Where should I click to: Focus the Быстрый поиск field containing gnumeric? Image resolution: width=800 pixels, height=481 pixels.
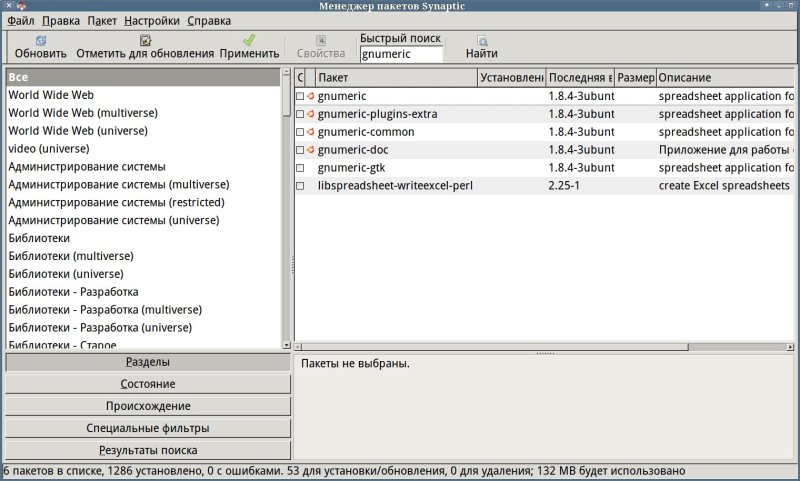click(401, 54)
